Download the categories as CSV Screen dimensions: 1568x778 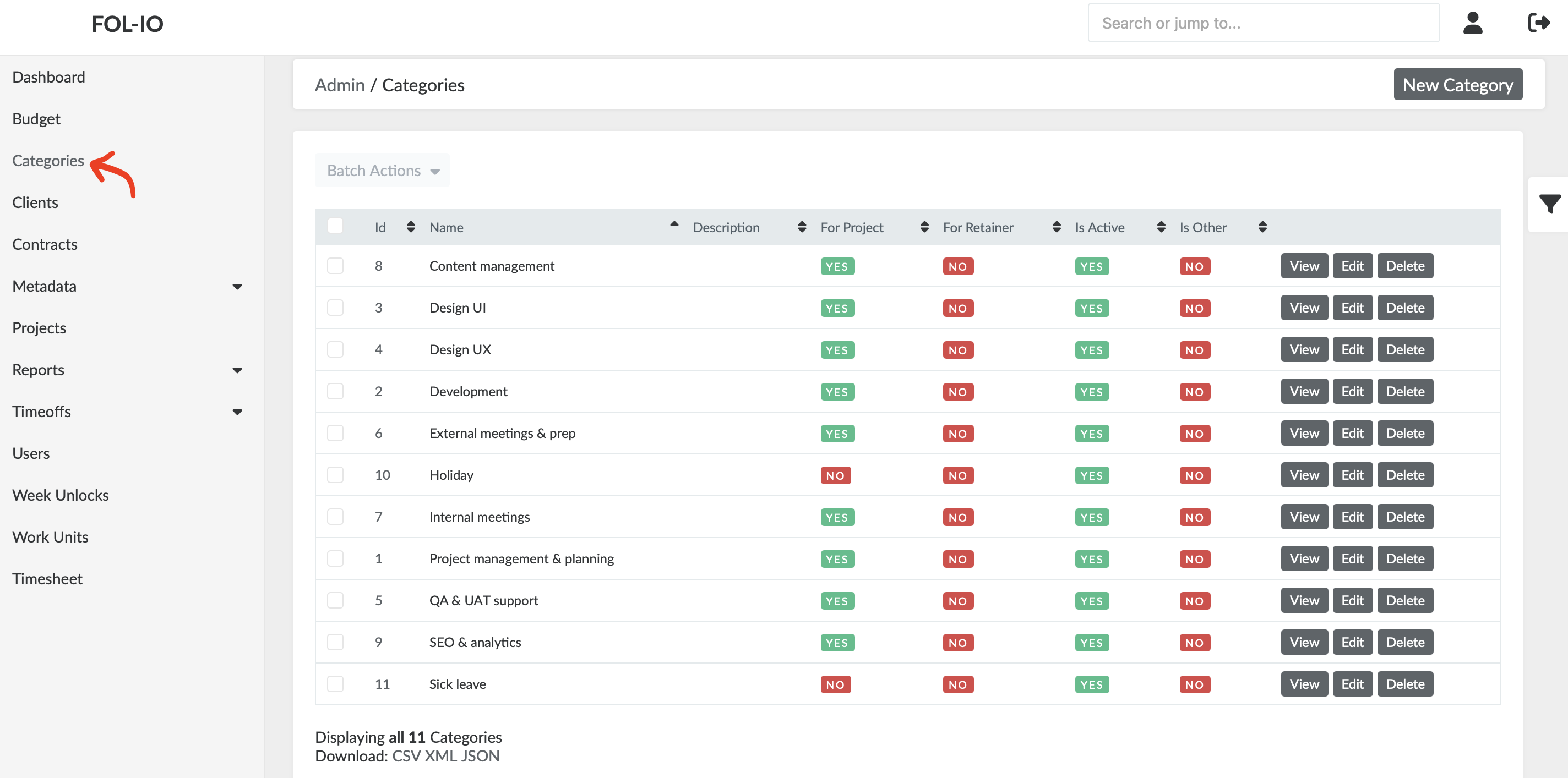pos(405,756)
